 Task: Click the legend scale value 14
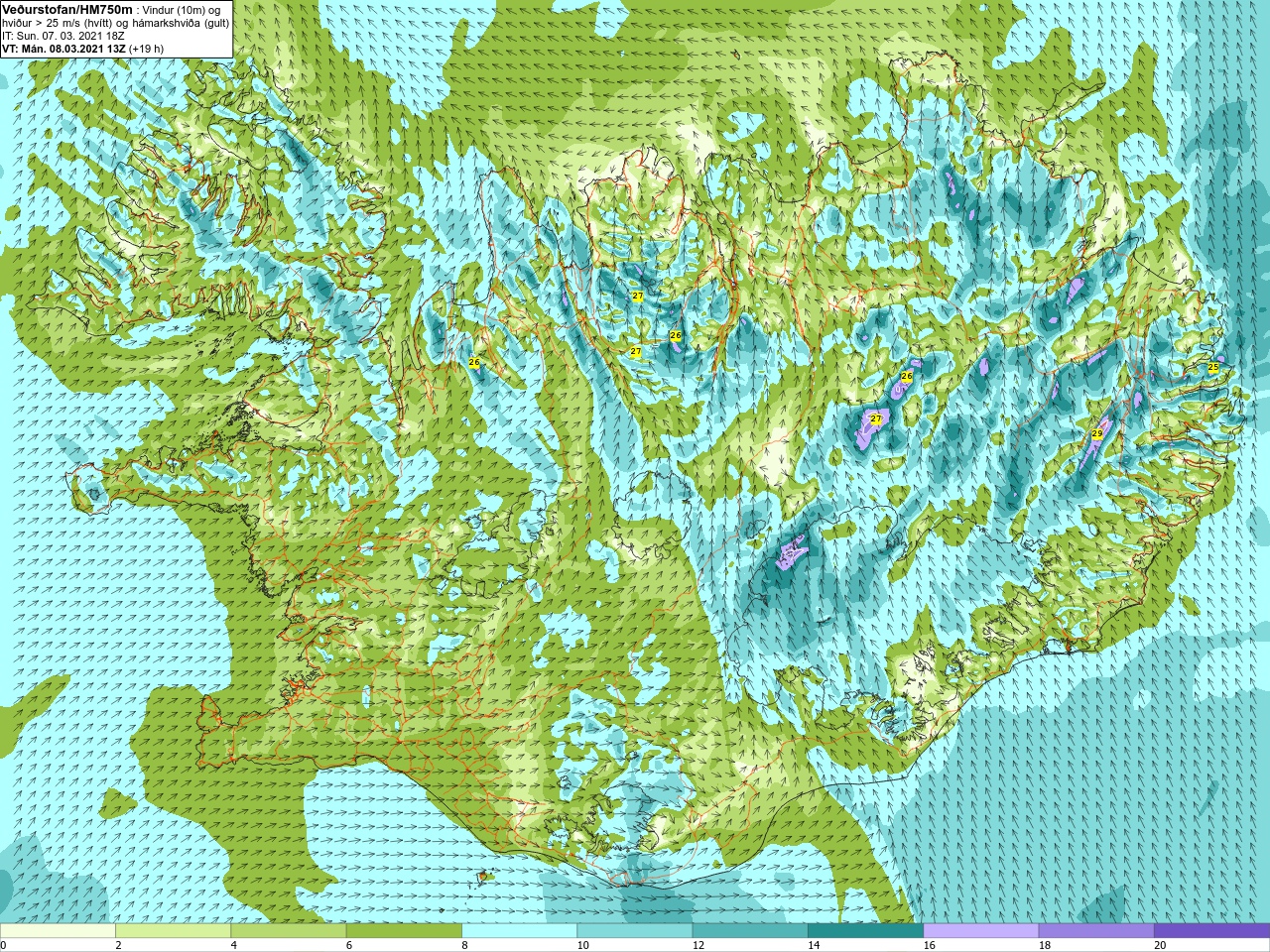pyautogui.click(x=814, y=945)
